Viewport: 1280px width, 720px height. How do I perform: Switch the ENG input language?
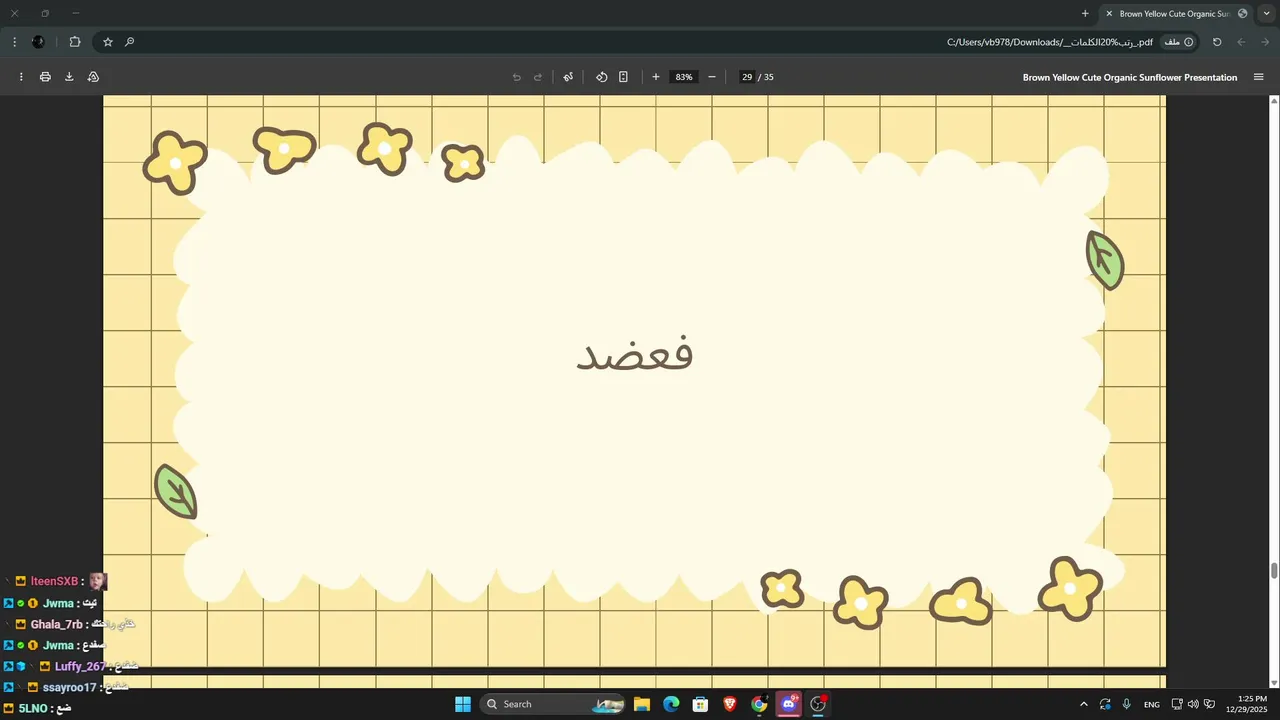click(1152, 704)
